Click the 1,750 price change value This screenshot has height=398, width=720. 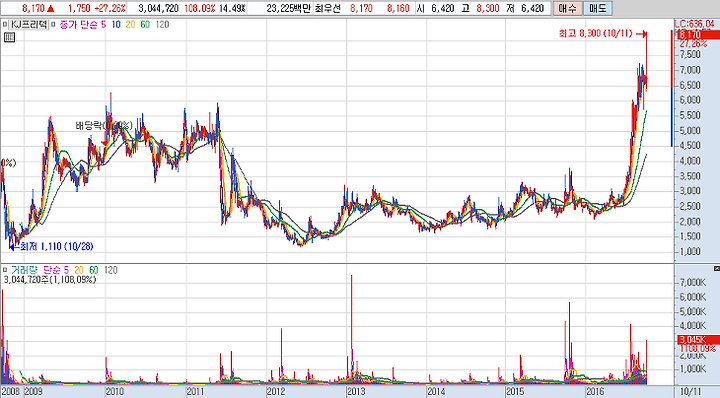(79, 8)
